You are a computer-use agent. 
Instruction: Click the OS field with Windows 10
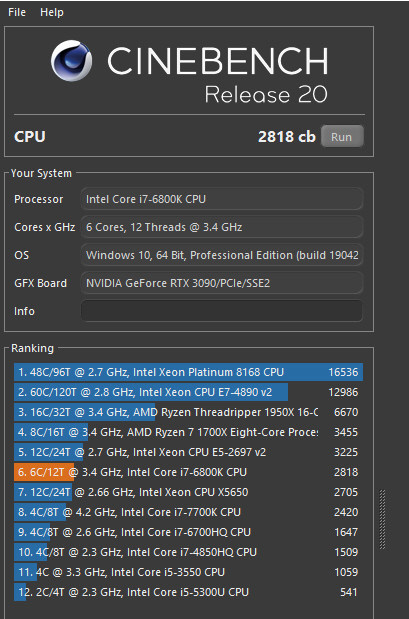(221, 255)
